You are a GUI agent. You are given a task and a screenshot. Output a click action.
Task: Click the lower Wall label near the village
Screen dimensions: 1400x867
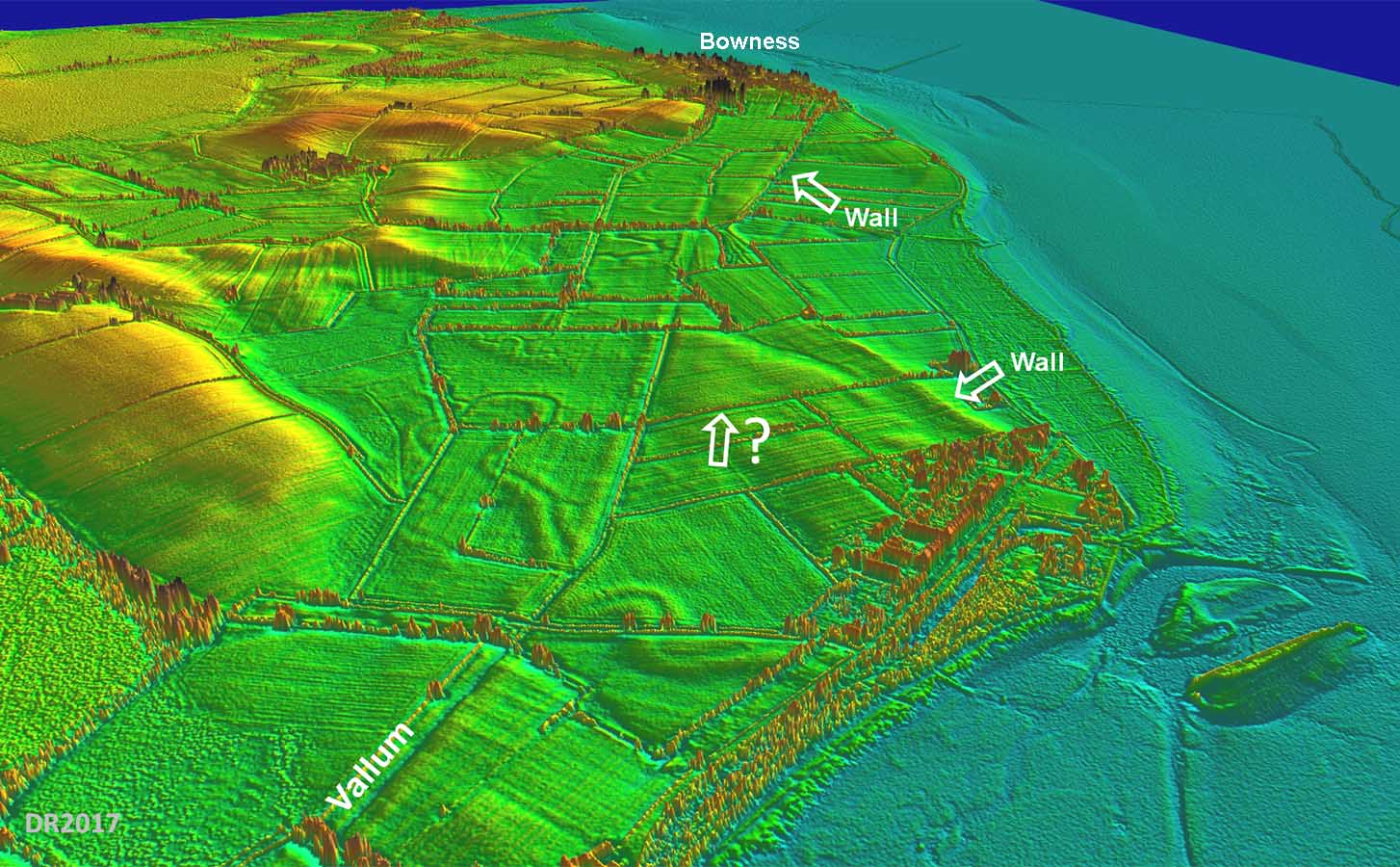[x=1037, y=362]
